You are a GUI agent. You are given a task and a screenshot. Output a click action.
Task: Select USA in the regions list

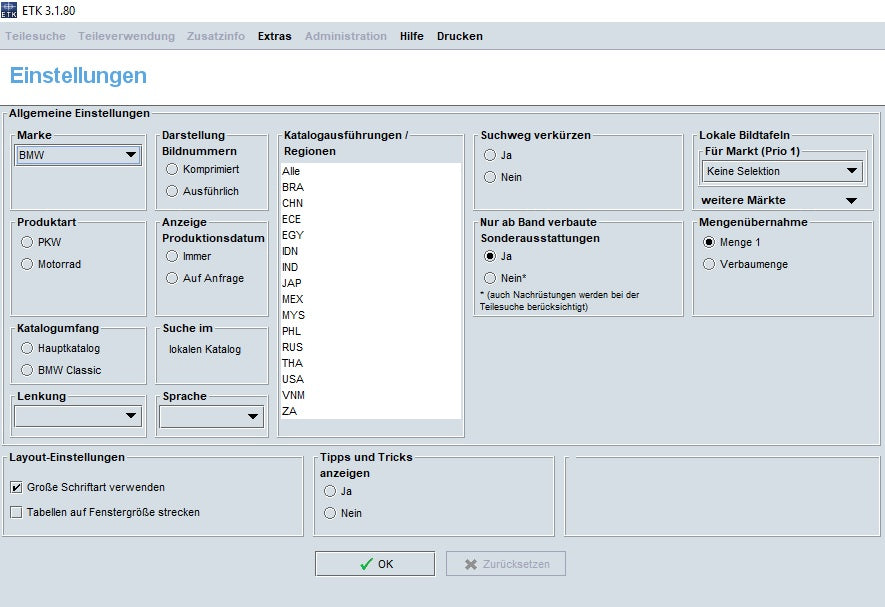(x=292, y=379)
